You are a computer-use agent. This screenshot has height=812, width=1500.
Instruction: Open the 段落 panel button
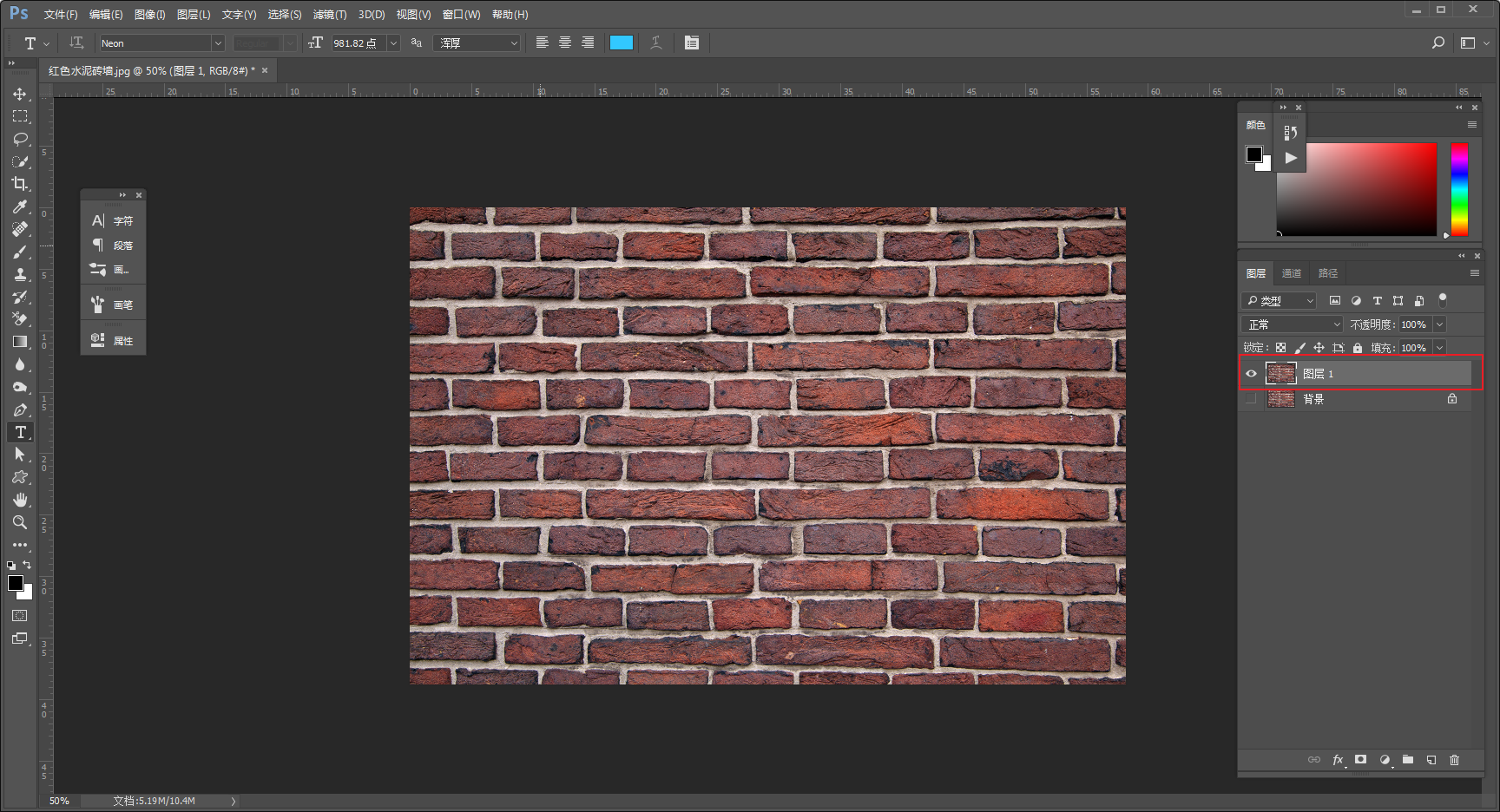pos(113,246)
